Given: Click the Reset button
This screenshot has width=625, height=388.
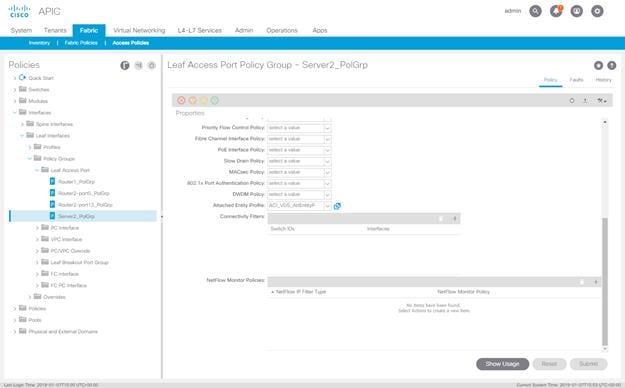Looking at the screenshot, I should click(x=549, y=364).
